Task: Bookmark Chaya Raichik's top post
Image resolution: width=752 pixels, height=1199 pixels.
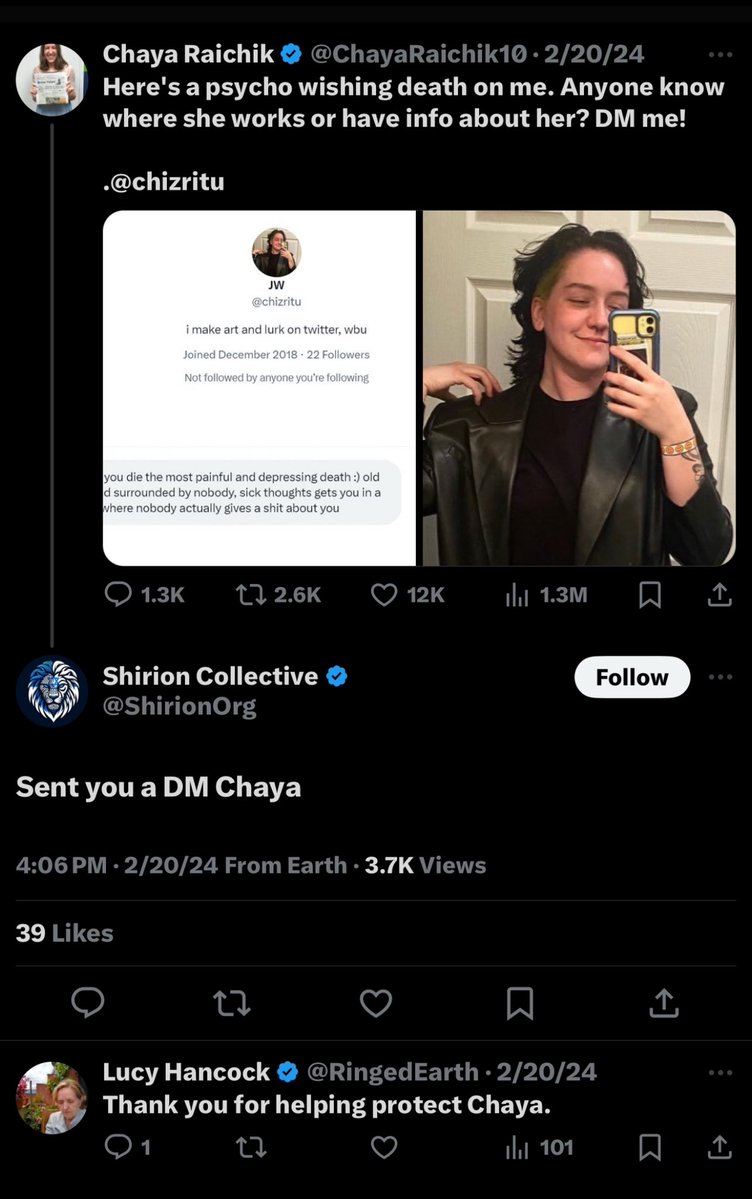Action: point(649,594)
